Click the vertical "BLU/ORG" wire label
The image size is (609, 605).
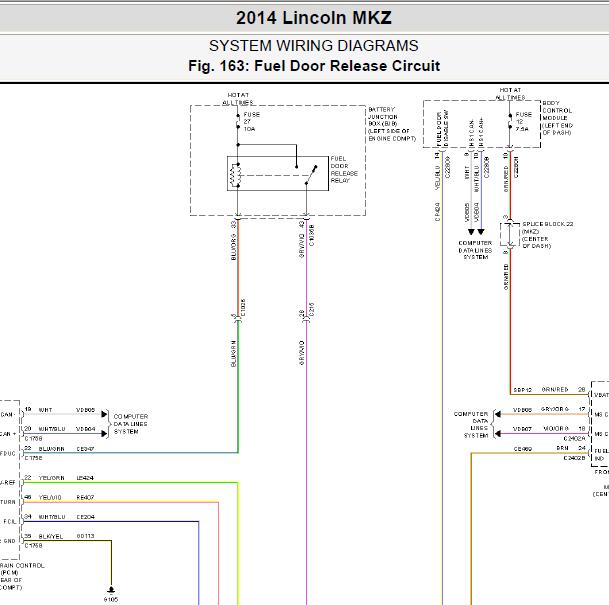pos(233,247)
